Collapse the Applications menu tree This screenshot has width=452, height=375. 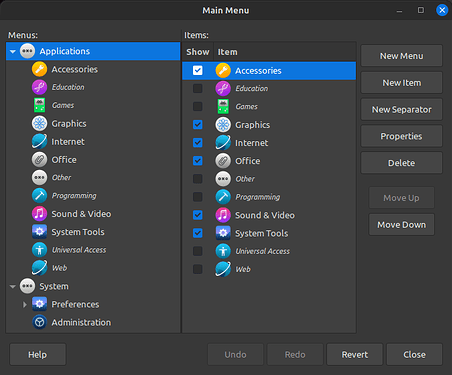[13, 51]
